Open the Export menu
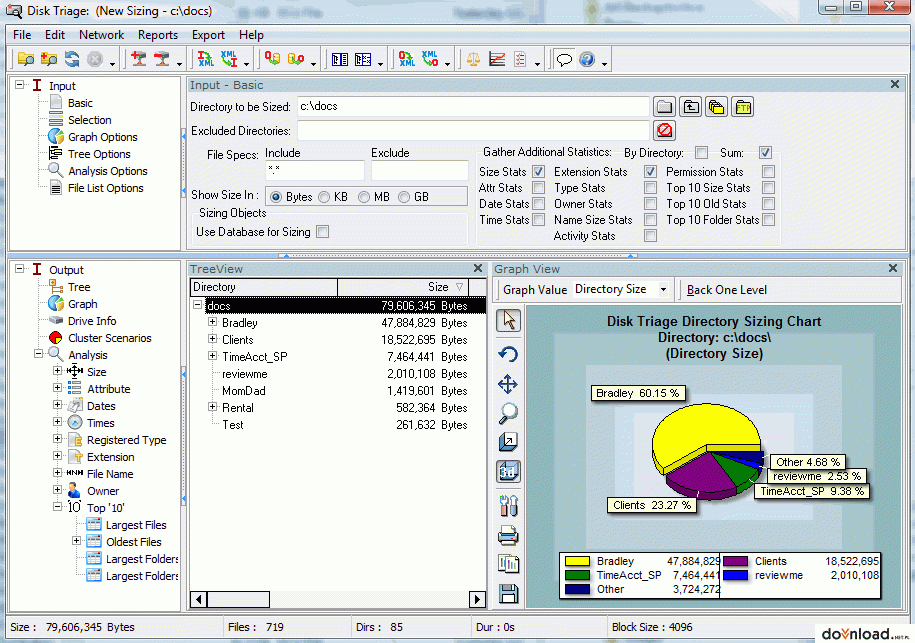915x643 pixels. (208, 35)
